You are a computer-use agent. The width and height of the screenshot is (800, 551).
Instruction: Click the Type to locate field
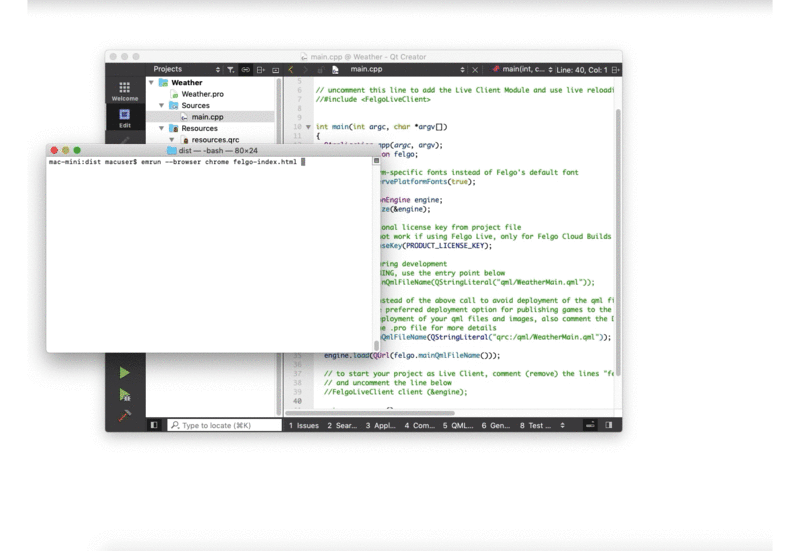pyautogui.click(x=224, y=425)
